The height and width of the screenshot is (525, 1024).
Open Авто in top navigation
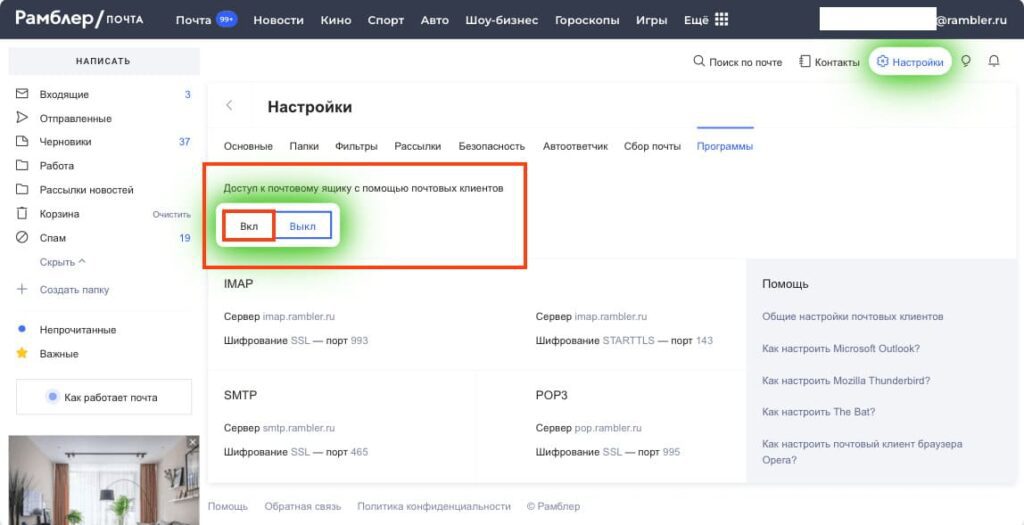click(435, 20)
